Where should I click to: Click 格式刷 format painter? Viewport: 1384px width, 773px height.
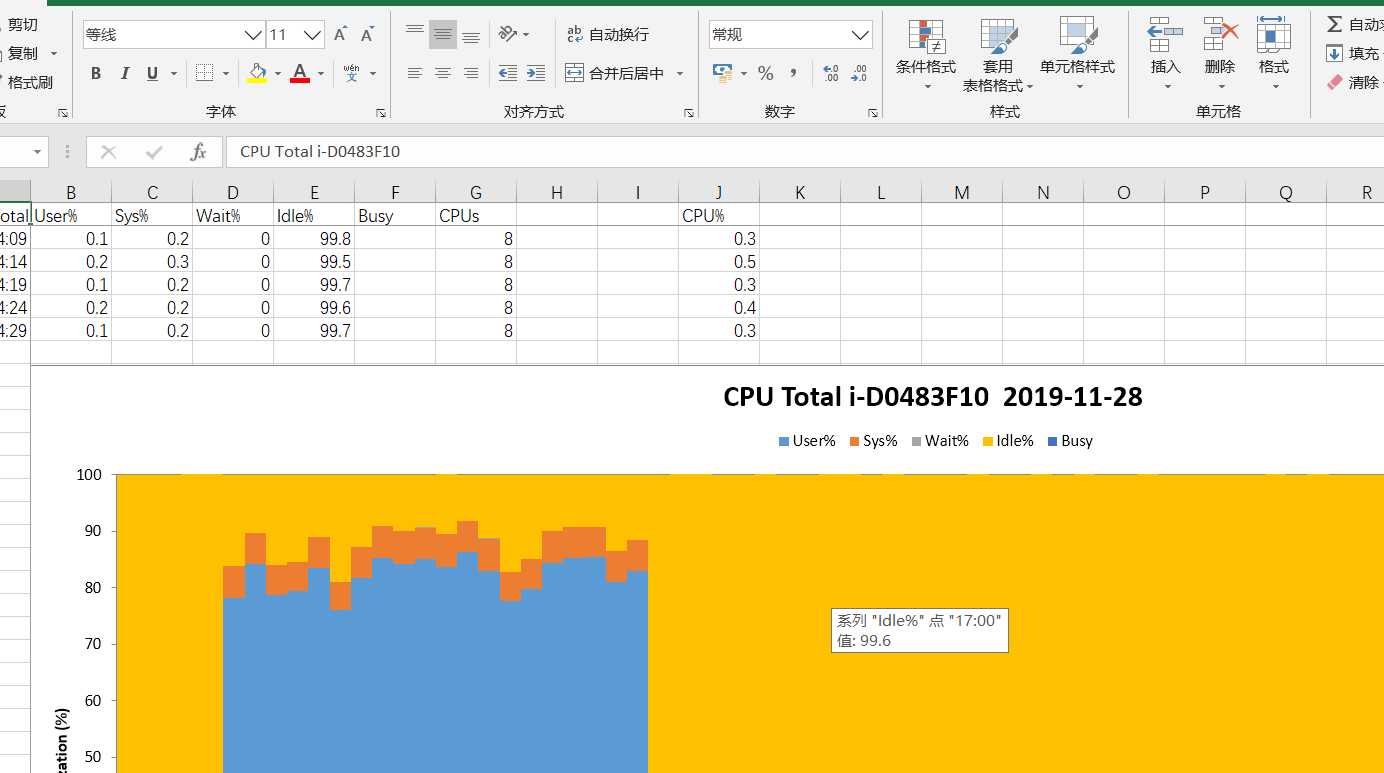(28, 83)
